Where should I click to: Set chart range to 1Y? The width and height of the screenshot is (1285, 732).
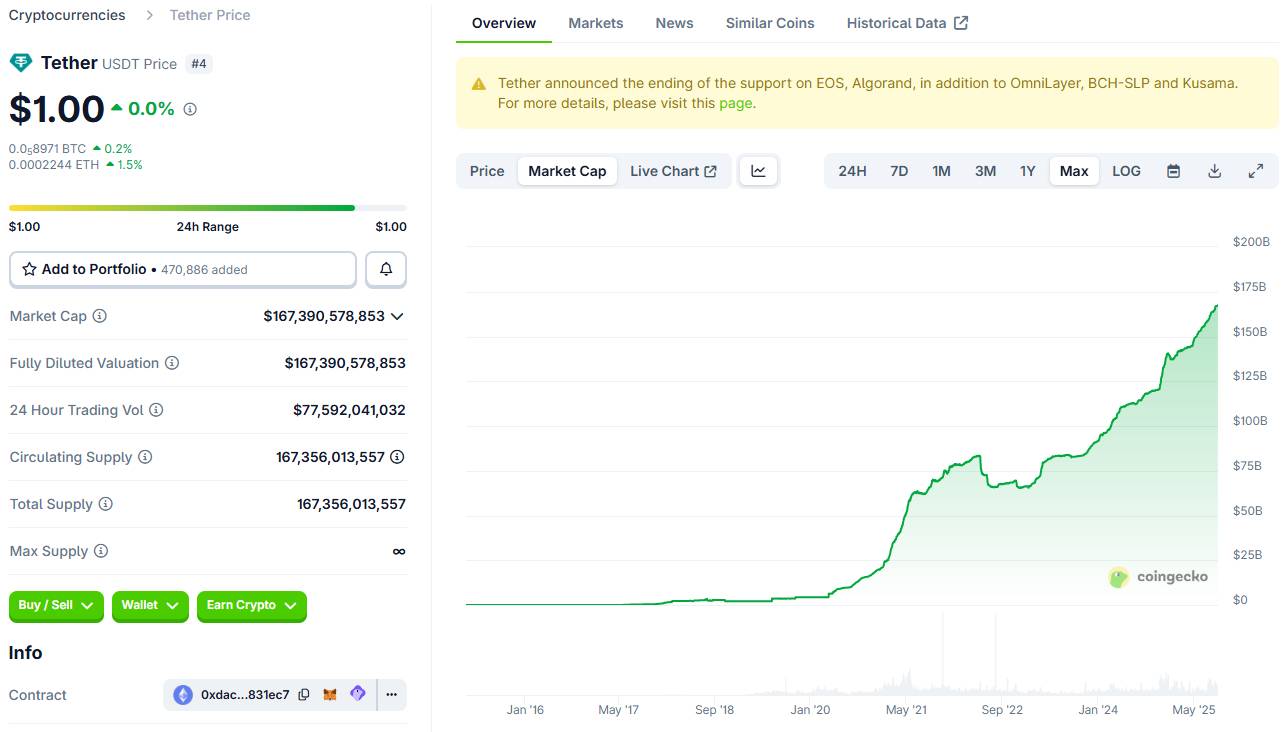tap(1027, 171)
